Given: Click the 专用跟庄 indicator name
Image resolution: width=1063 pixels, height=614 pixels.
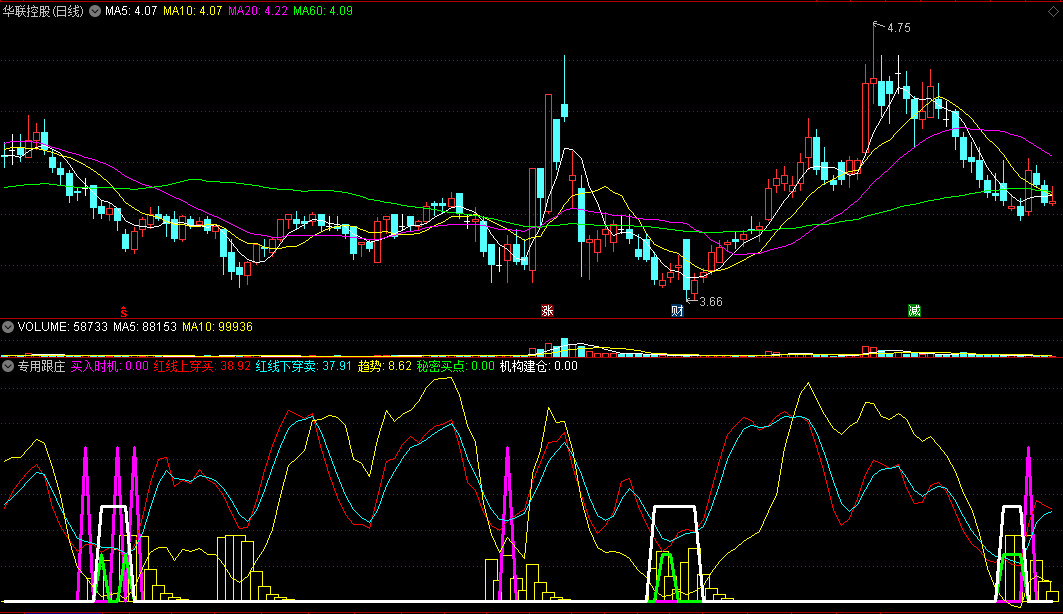Looking at the screenshot, I should point(41,366).
